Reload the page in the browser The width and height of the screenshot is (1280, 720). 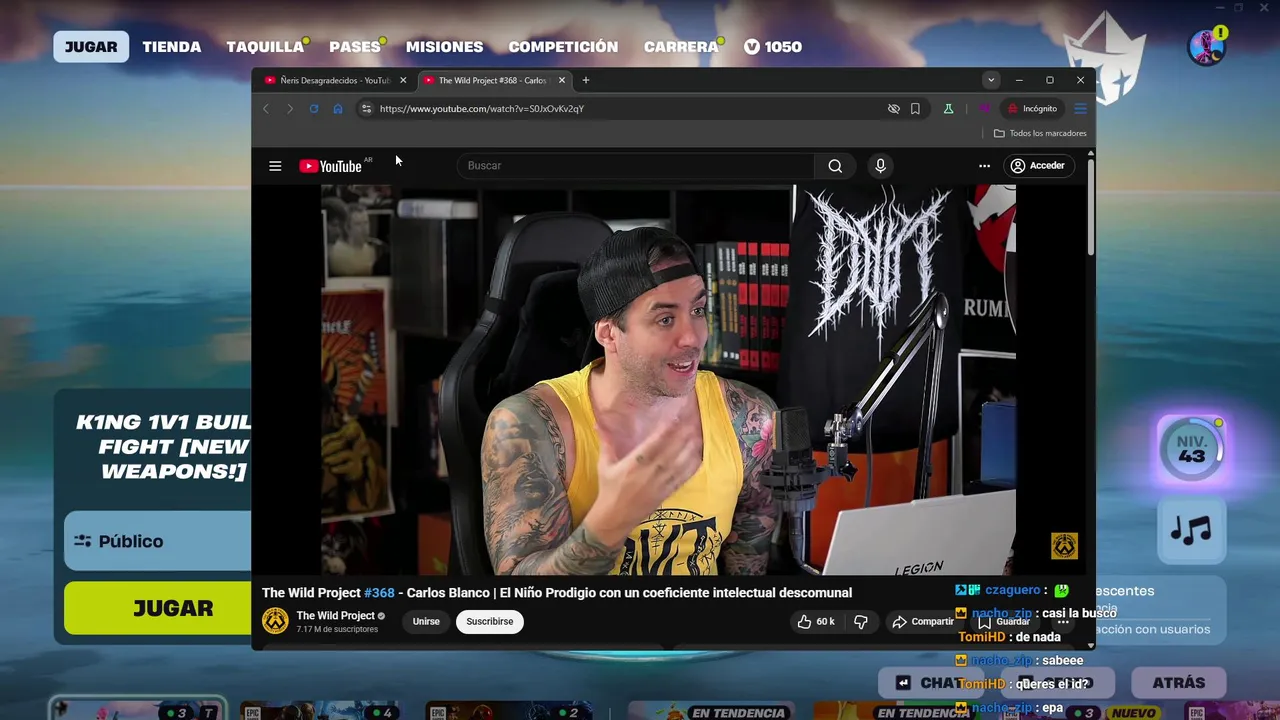pyautogui.click(x=314, y=108)
